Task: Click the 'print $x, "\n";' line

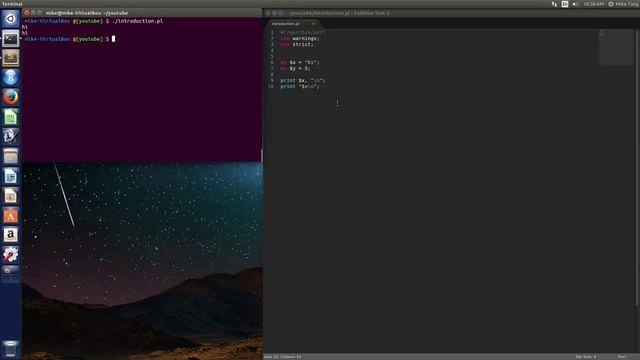Action: click(x=303, y=80)
